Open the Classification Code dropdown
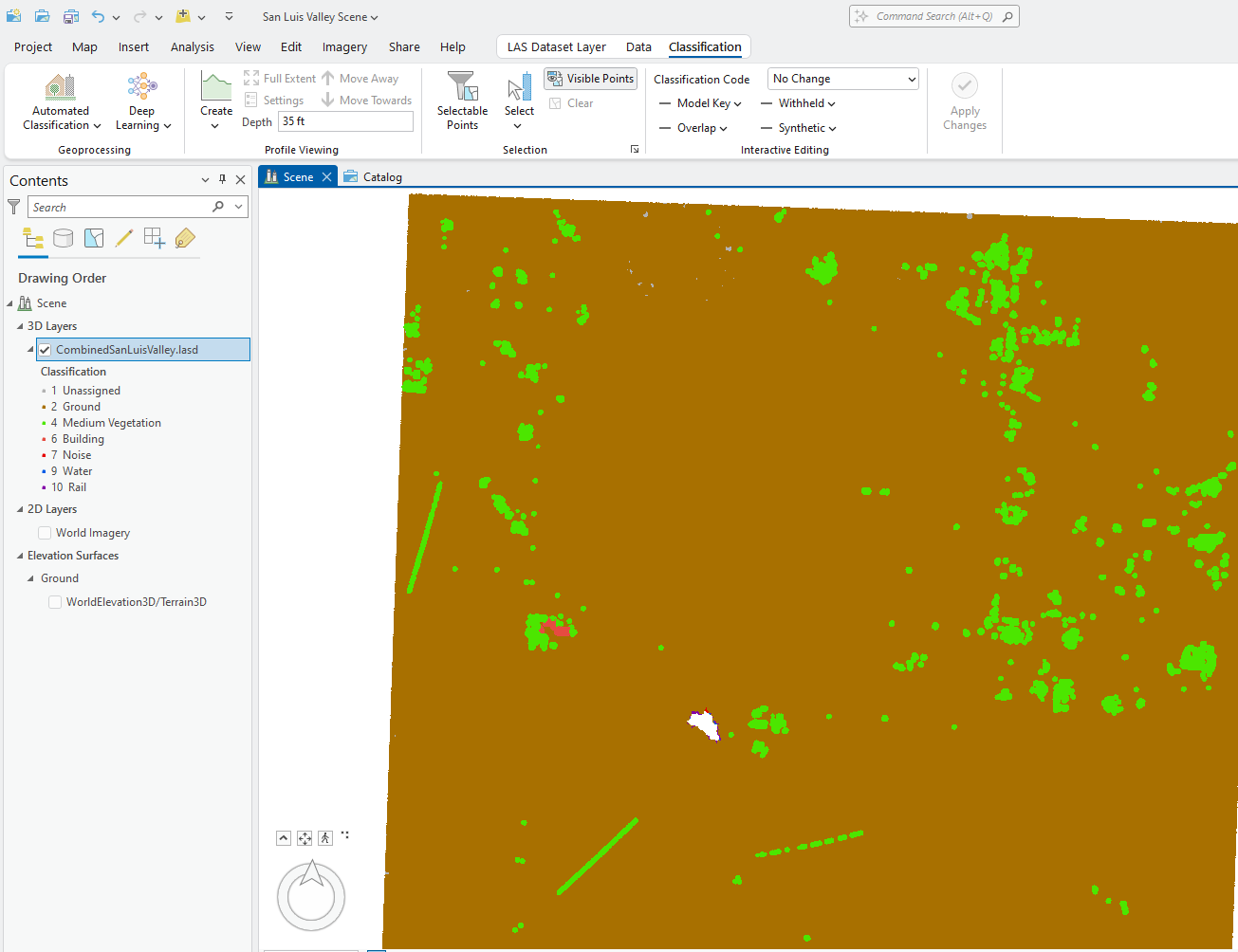The width and height of the screenshot is (1238, 952). click(842, 79)
